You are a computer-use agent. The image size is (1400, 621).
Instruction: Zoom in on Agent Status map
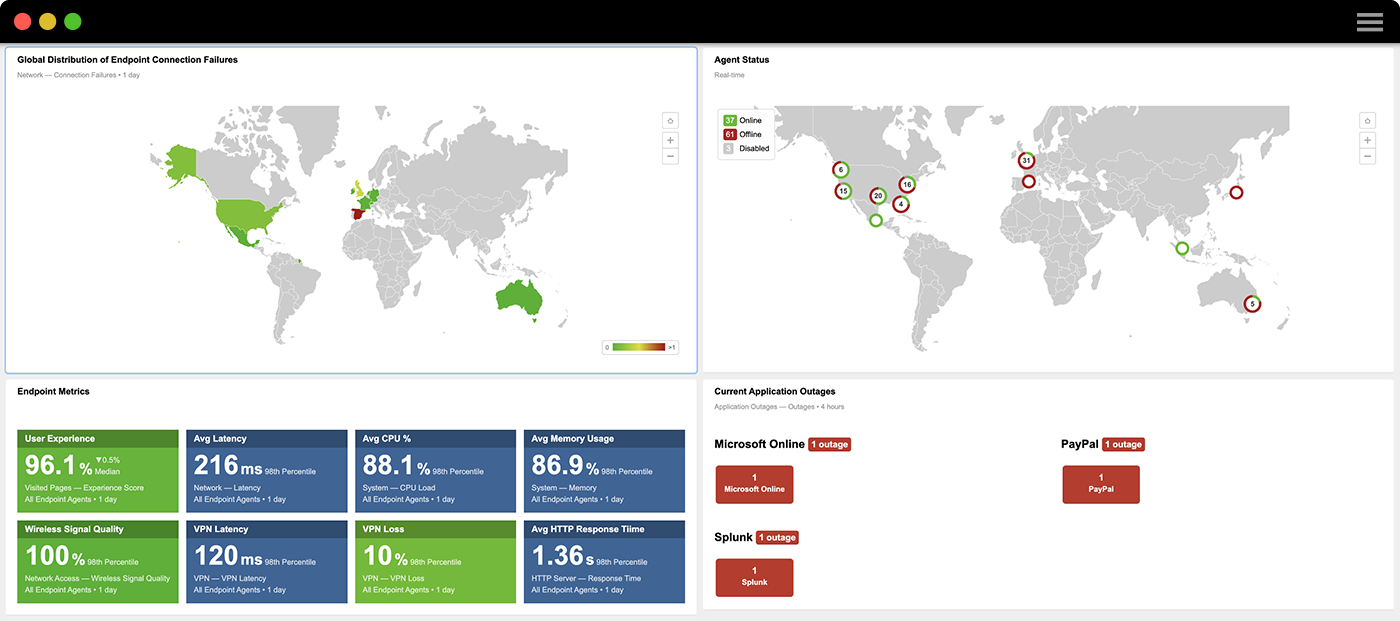point(1367,140)
